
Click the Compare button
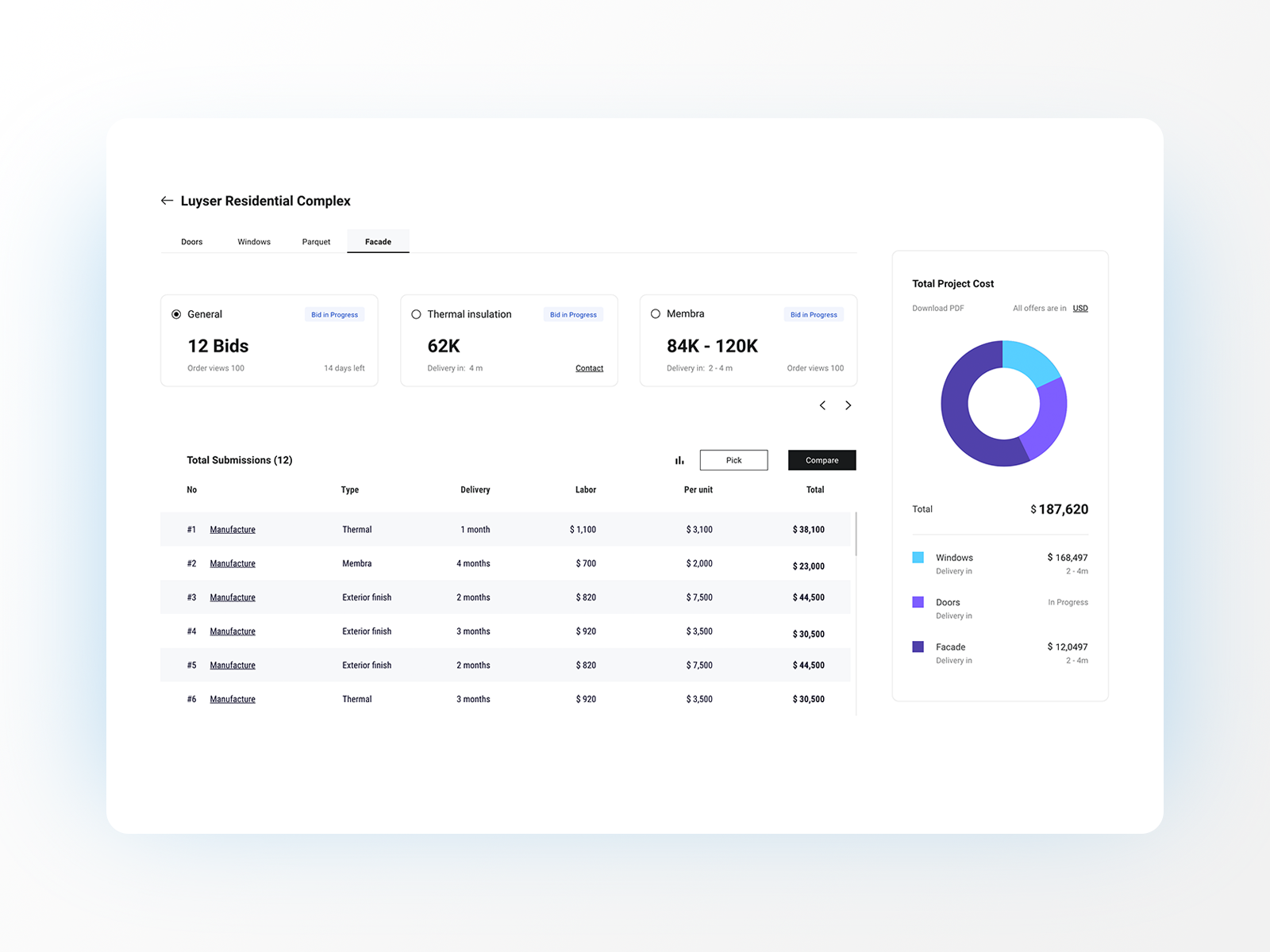tap(822, 460)
